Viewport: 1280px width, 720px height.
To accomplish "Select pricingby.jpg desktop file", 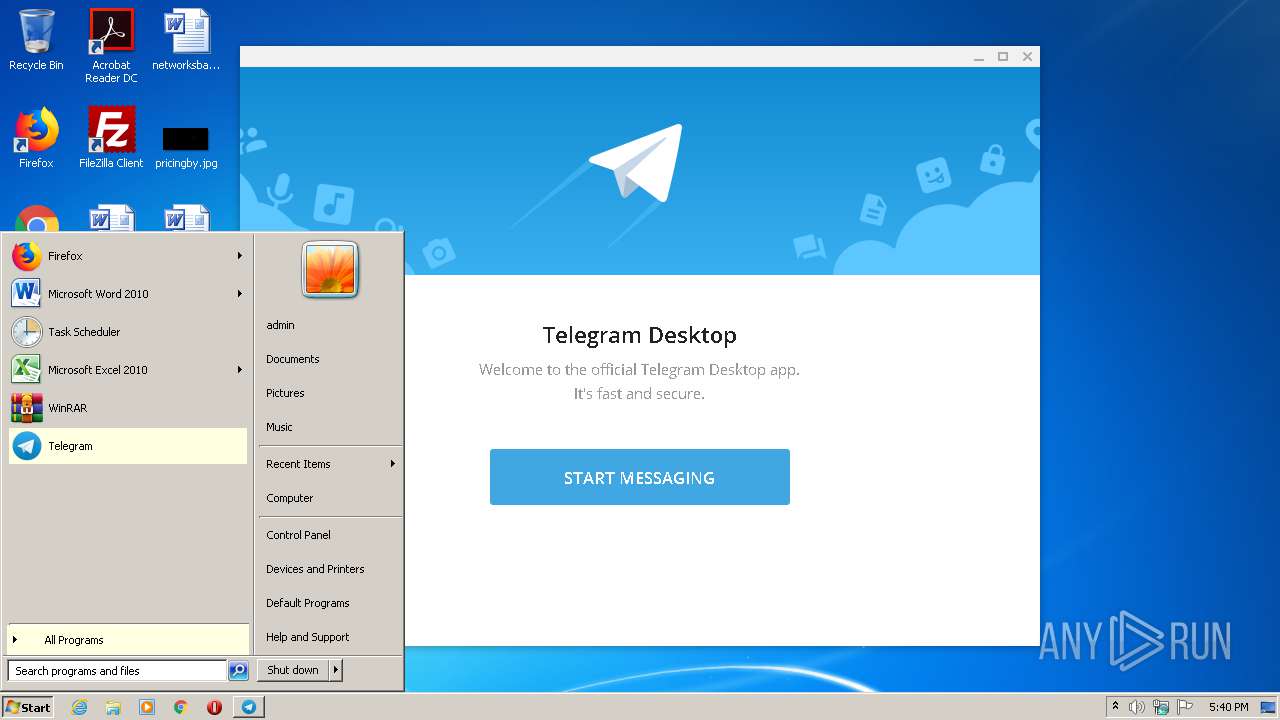I will pyautogui.click(x=186, y=146).
